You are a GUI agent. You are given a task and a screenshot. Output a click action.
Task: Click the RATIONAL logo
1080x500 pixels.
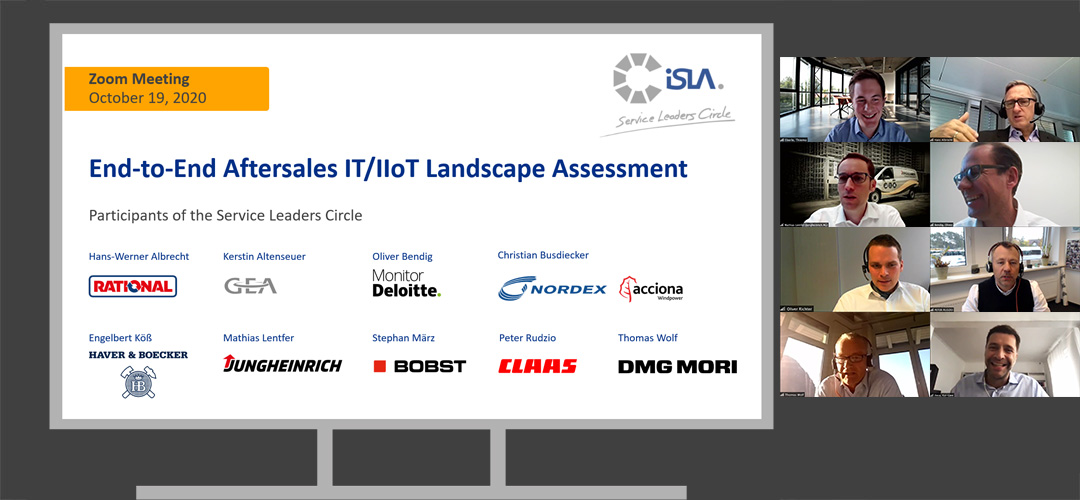133,286
